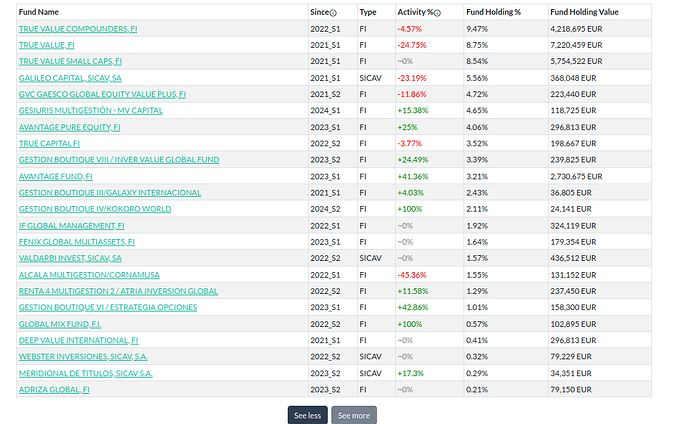690x424 pixels.
Task: Select the +15.38% activity value
Action: (413, 111)
